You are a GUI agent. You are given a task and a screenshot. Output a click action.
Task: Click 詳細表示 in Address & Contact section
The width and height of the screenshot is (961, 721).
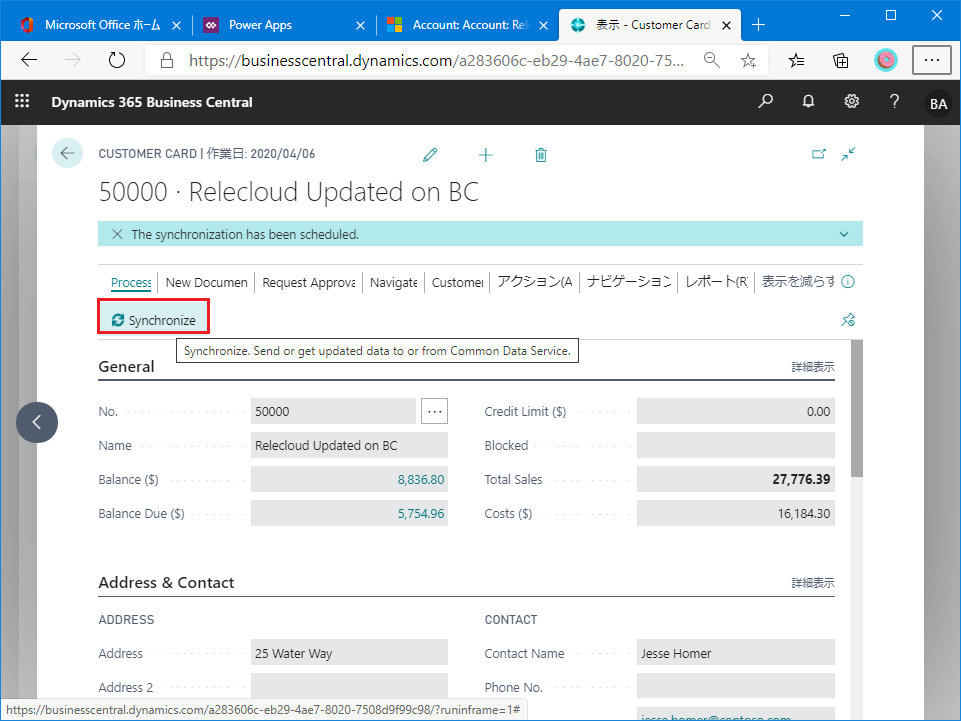tap(813, 582)
